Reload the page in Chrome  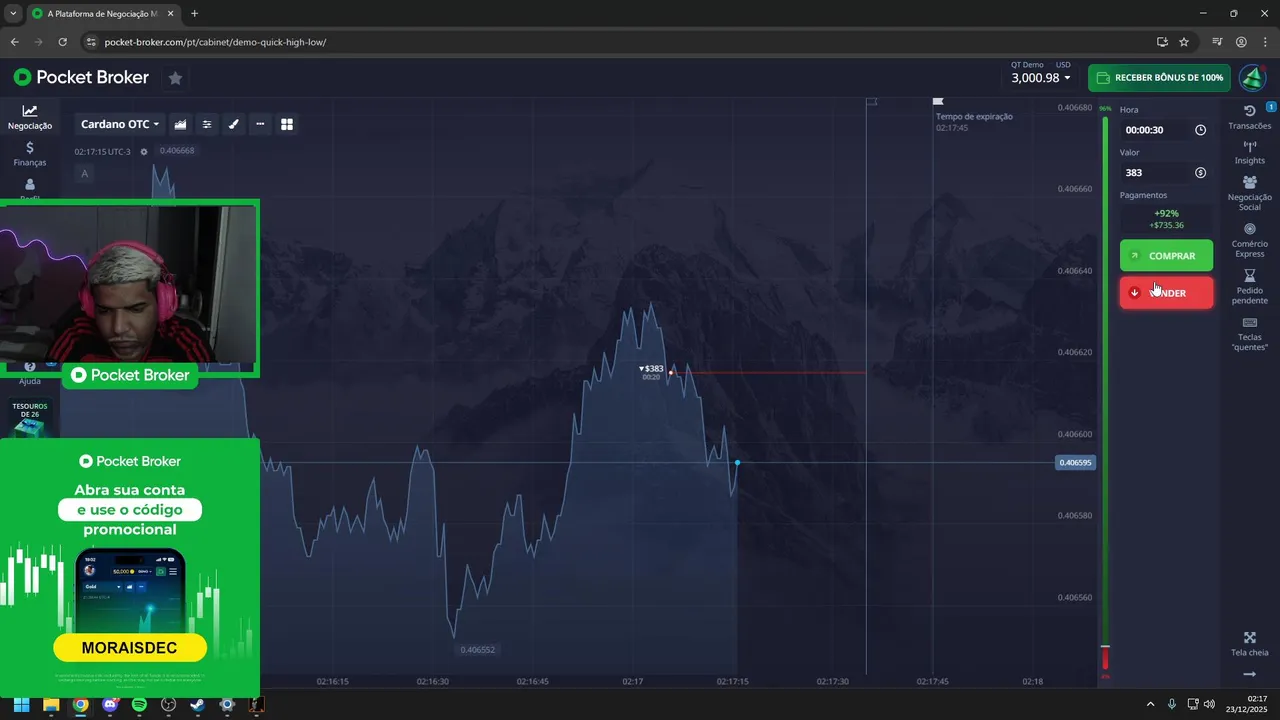[62, 42]
